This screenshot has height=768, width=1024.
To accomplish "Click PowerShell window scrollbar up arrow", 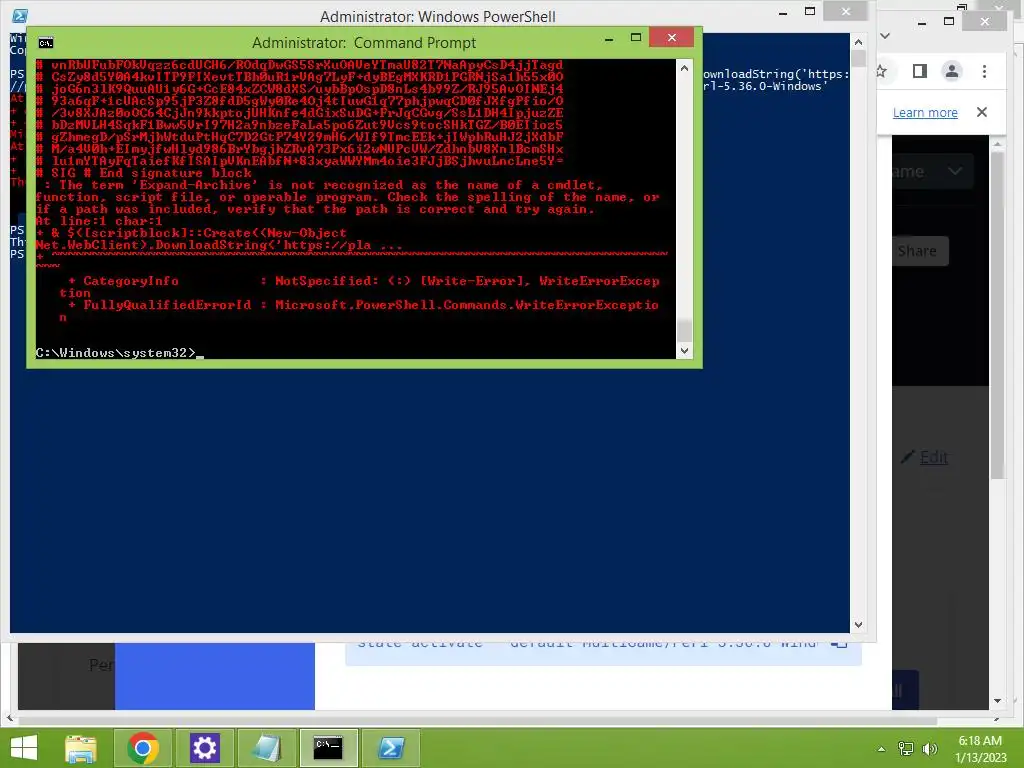I will 858,42.
